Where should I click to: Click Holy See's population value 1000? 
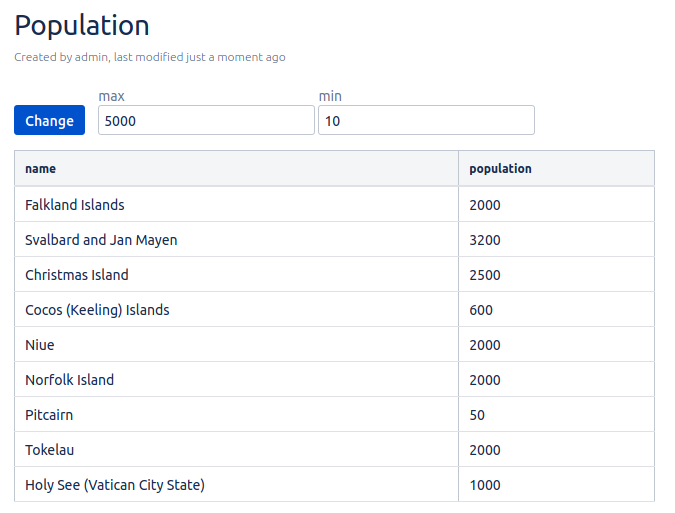pos(485,485)
